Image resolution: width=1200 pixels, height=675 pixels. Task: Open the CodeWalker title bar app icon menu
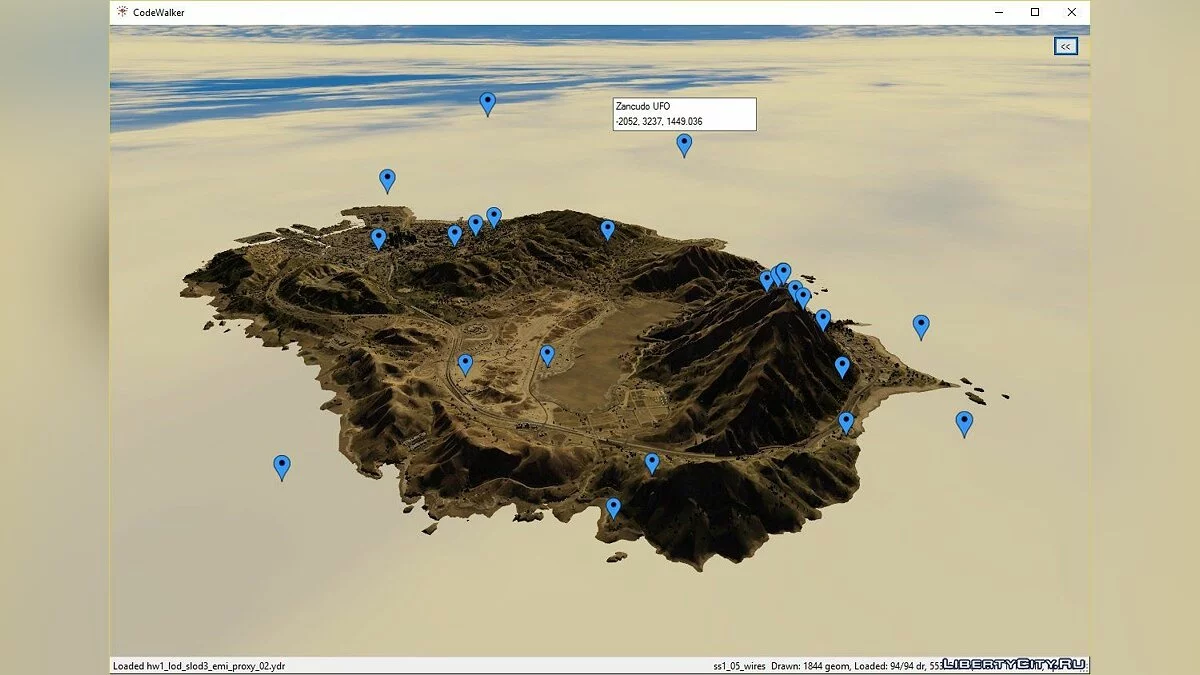pyautogui.click(x=122, y=12)
